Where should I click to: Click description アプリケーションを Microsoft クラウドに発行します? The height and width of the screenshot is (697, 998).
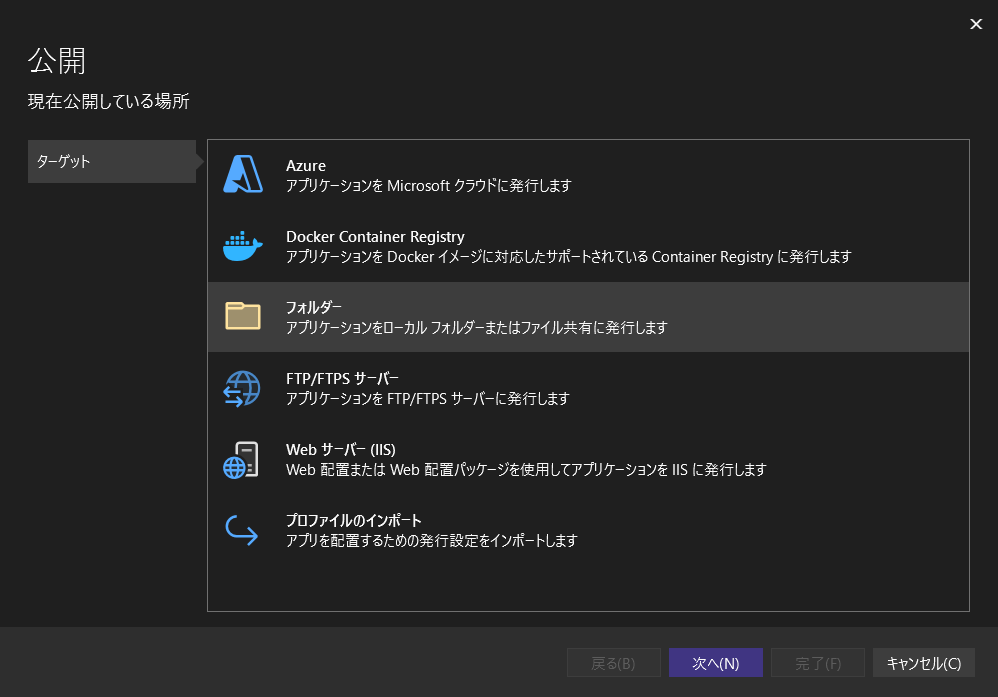click(428, 186)
